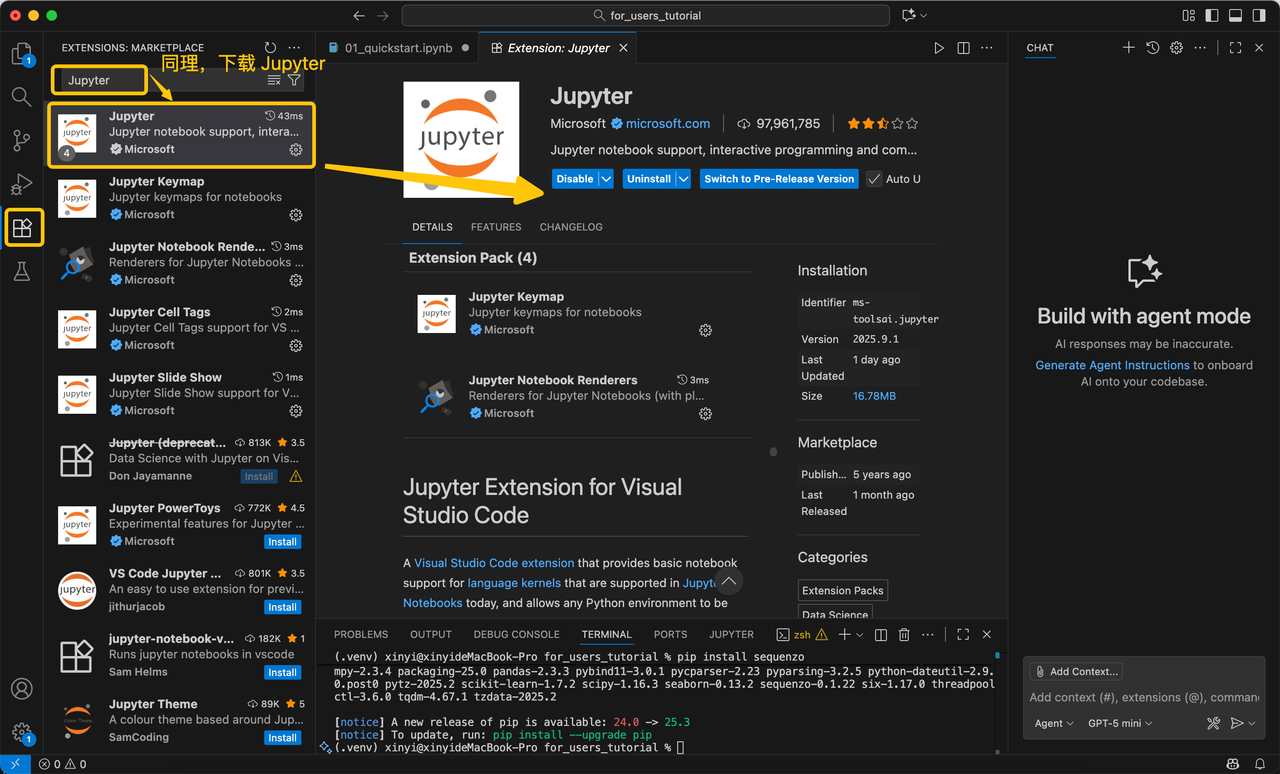Click Switch to Pre-Release Version button
The image size is (1280, 774).
point(779,179)
